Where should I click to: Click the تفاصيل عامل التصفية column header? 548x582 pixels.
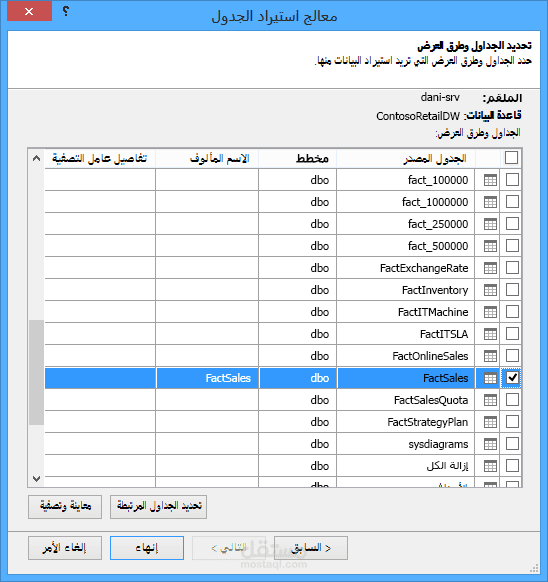tap(100, 159)
